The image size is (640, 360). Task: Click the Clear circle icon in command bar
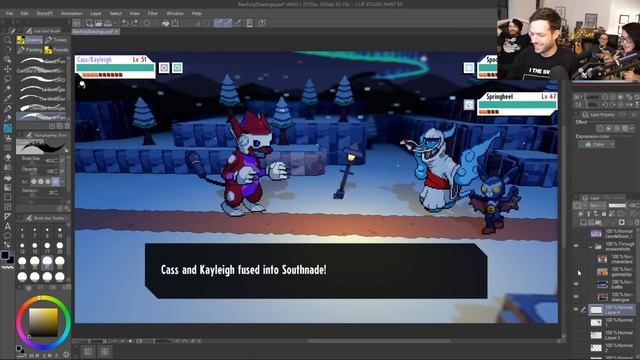click(147, 23)
